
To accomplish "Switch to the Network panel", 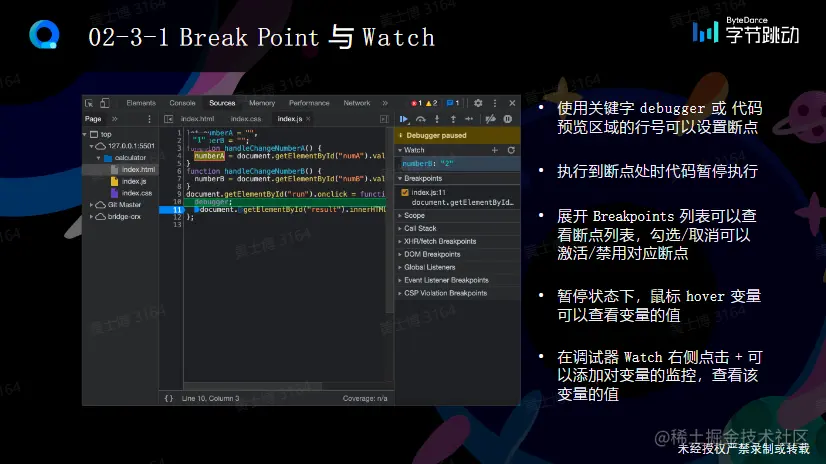I will (x=357, y=103).
